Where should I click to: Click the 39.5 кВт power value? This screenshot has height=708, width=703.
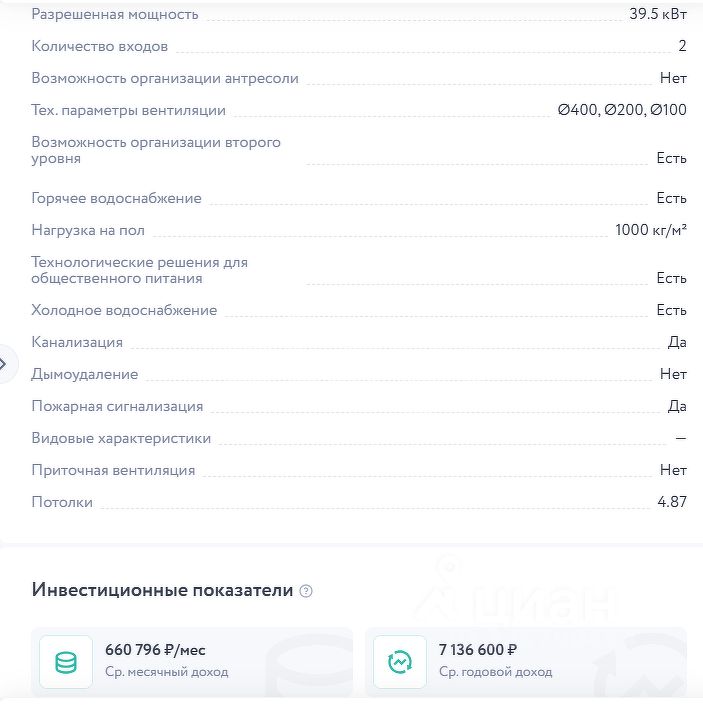click(x=658, y=14)
